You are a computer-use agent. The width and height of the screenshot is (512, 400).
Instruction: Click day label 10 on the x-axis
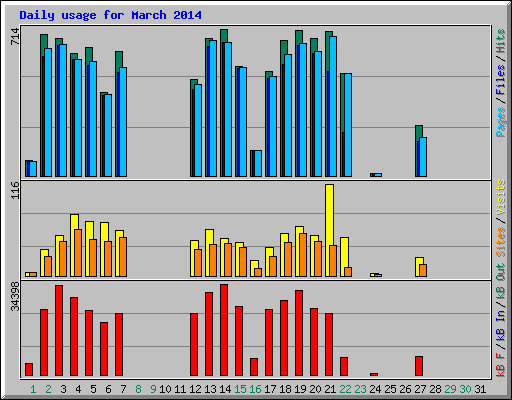(x=165, y=389)
